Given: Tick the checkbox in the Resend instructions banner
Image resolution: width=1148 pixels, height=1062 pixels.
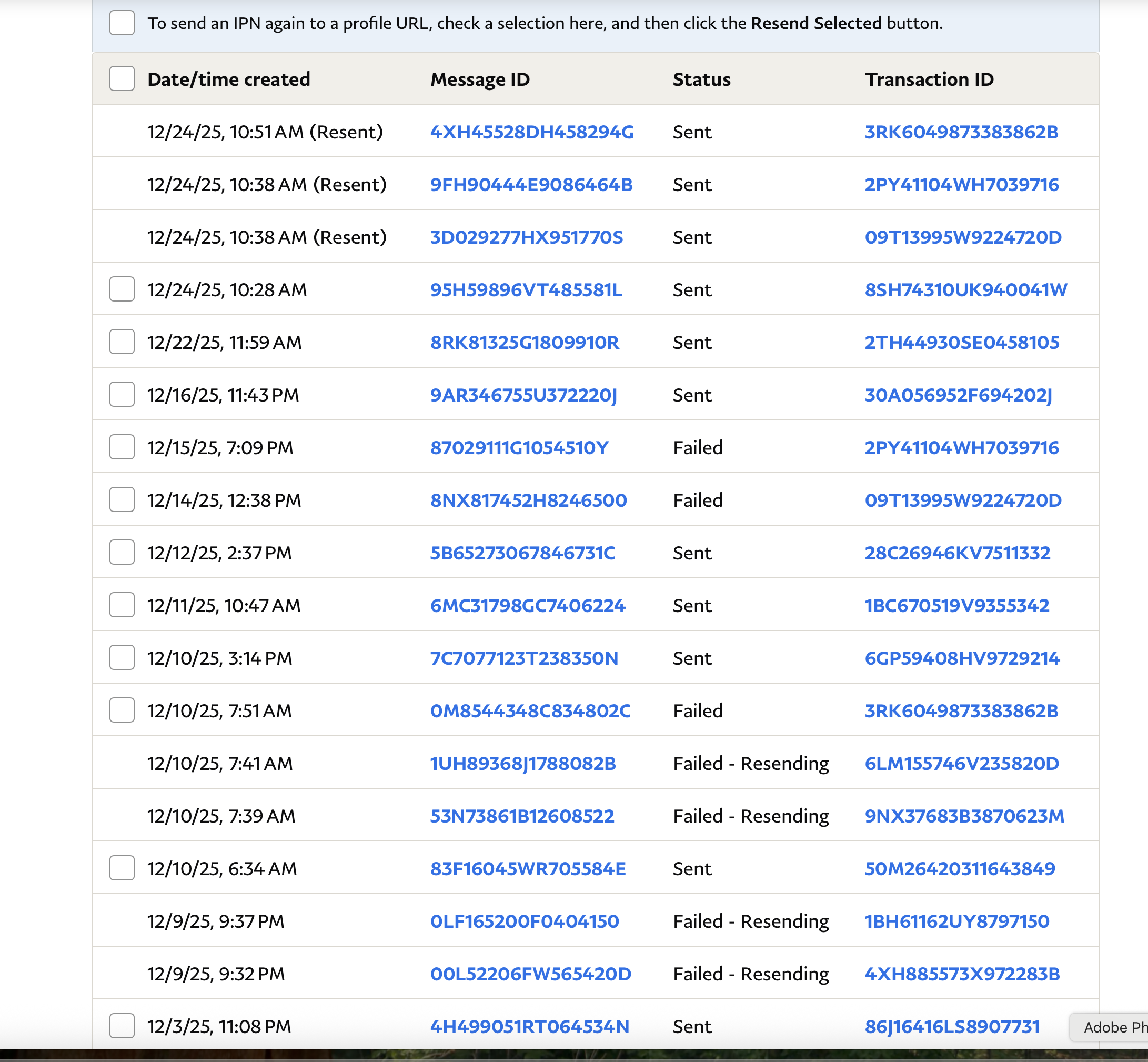Looking at the screenshot, I should pyautogui.click(x=122, y=23).
